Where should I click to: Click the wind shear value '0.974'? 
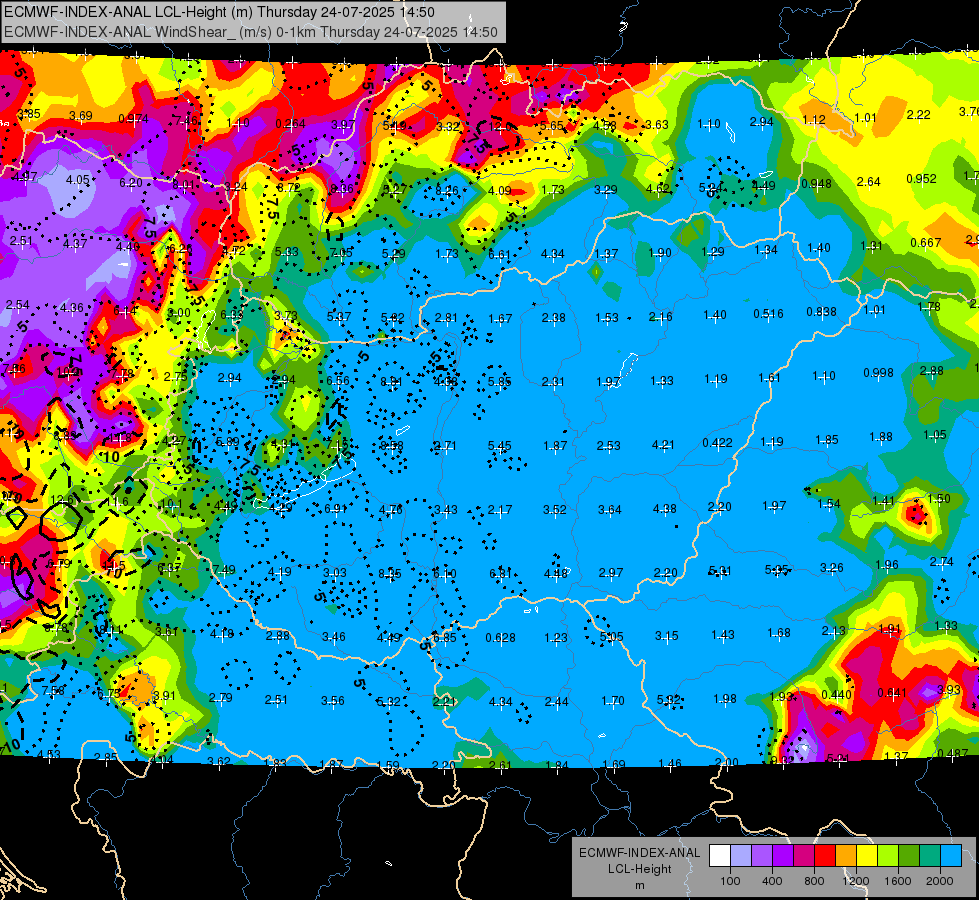point(133,119)
